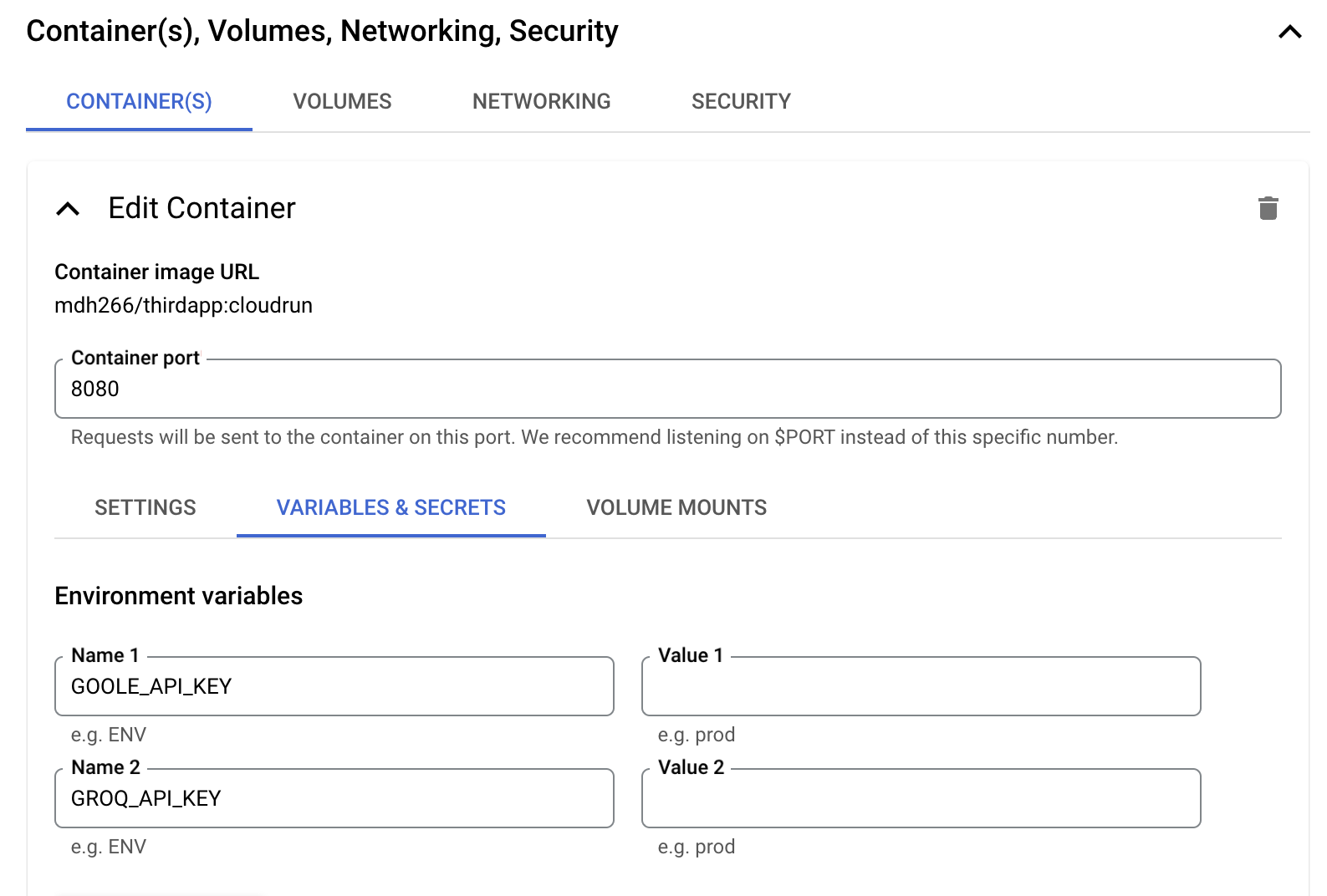1327x896 pixels.
Task: Open the VOLUMES tab
Action: (x=342, y=102)
